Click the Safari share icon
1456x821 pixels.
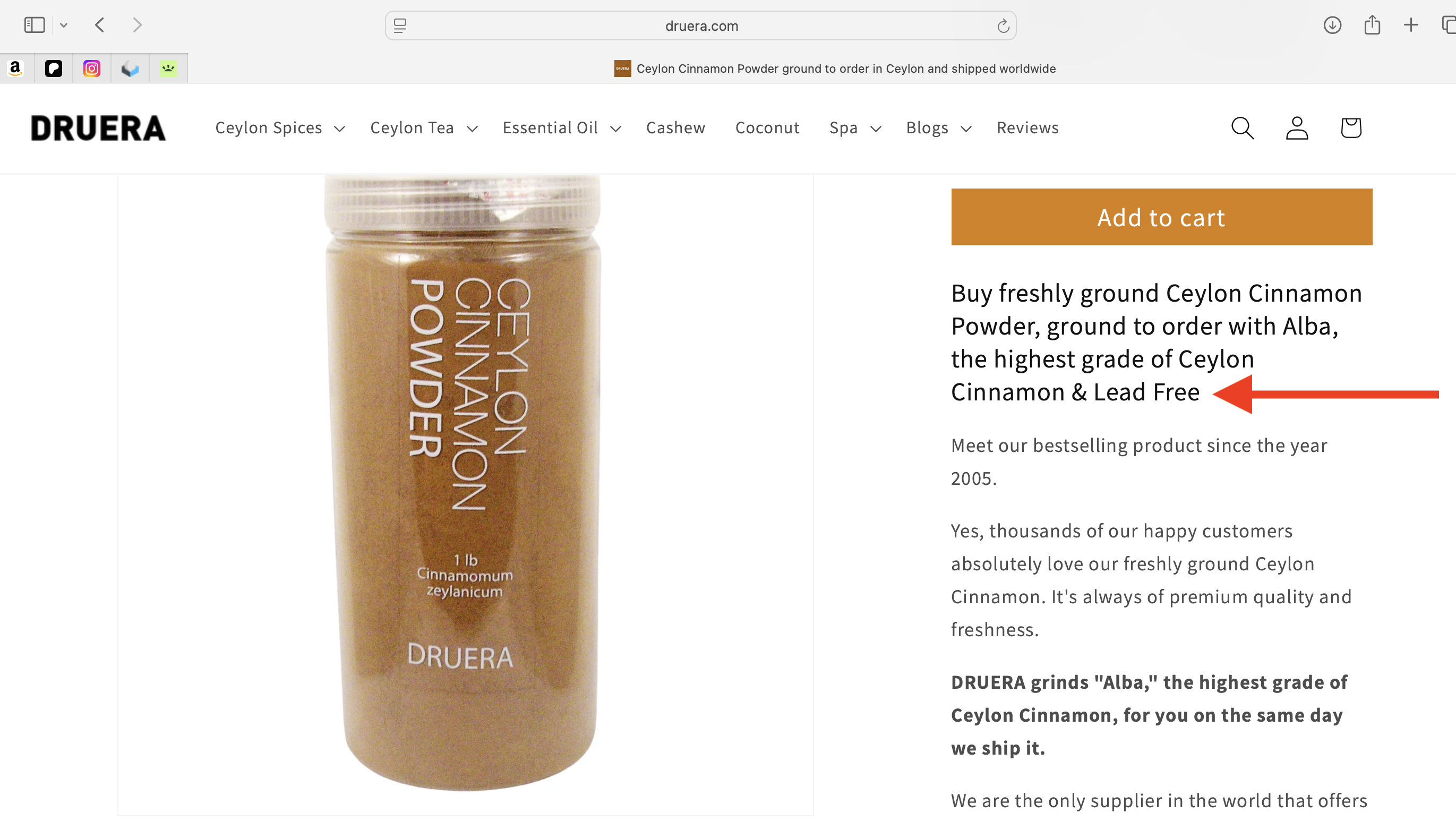(x=1372, y=25)
